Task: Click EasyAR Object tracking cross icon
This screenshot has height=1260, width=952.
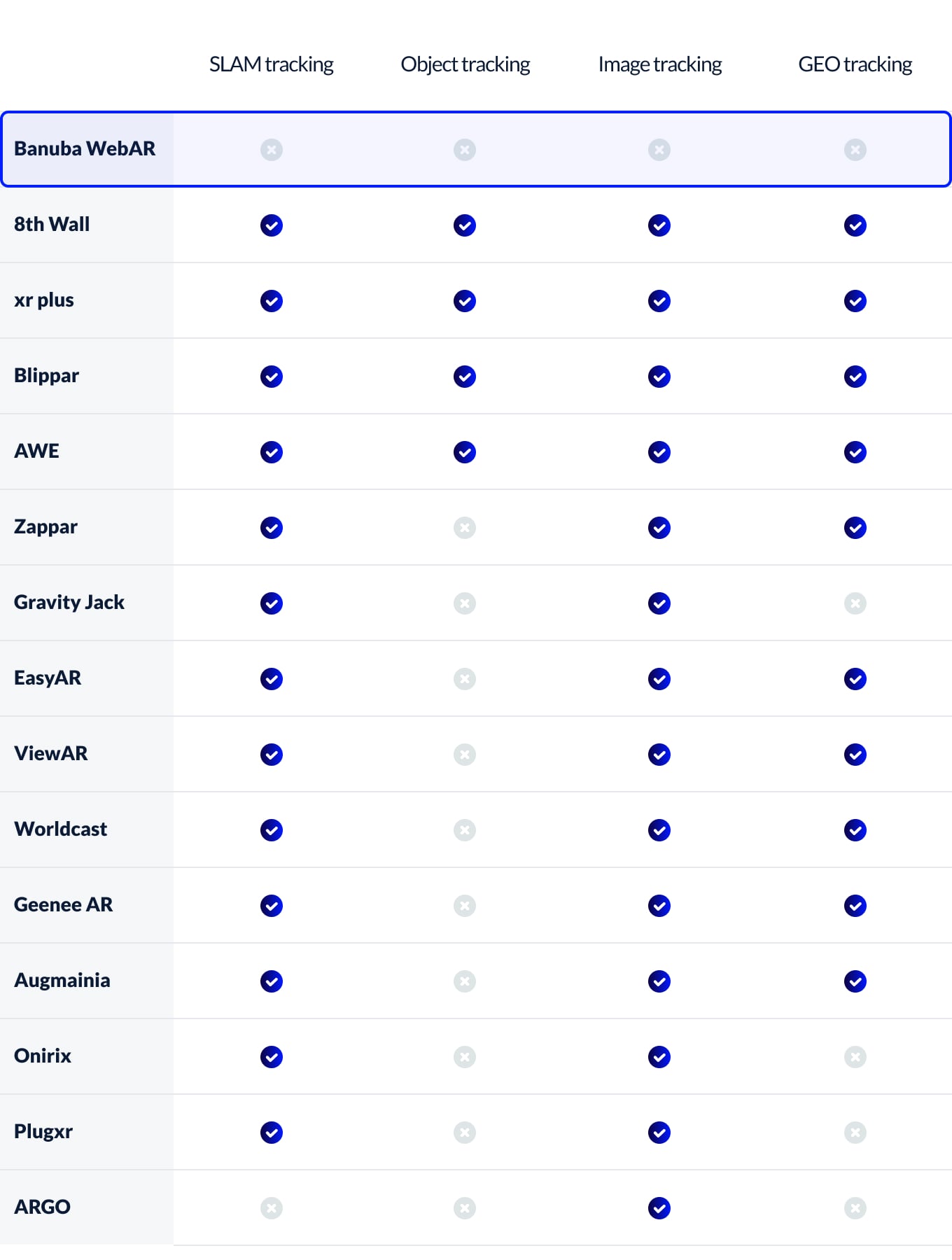Action: pyautogui.click(x=465, y=679)
